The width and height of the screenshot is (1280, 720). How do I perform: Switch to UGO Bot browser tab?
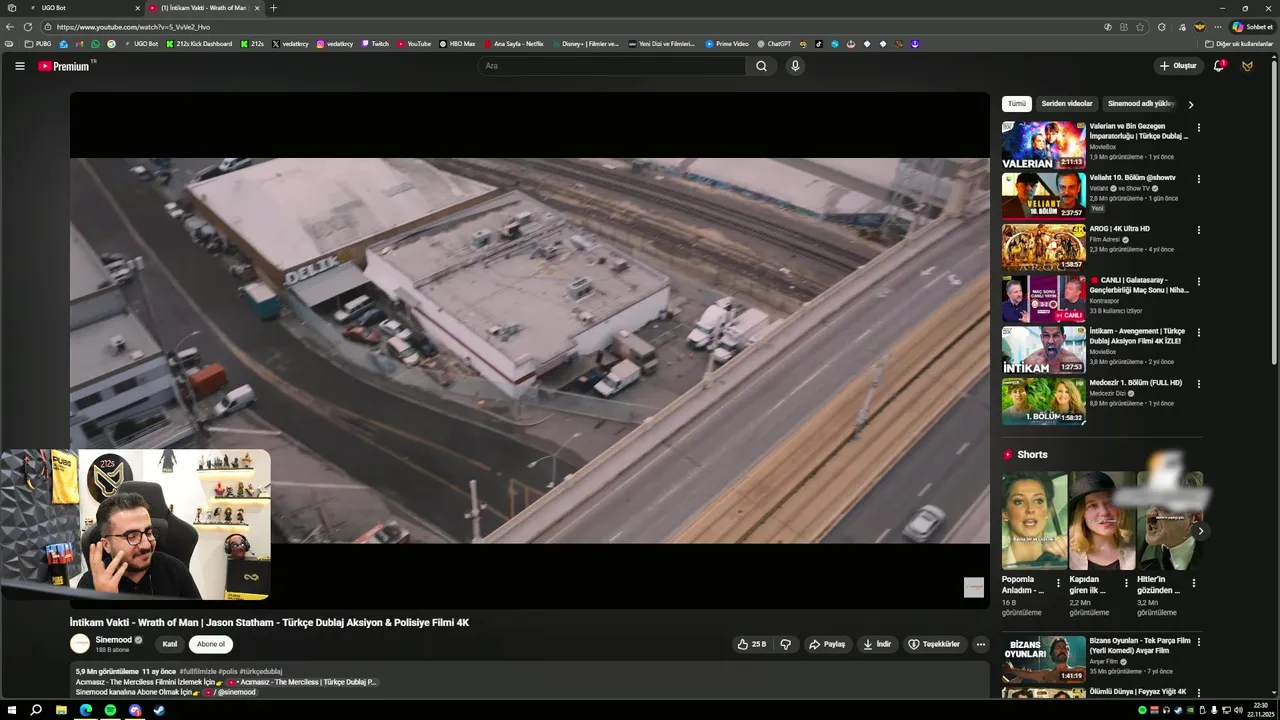tap(83, 8)
